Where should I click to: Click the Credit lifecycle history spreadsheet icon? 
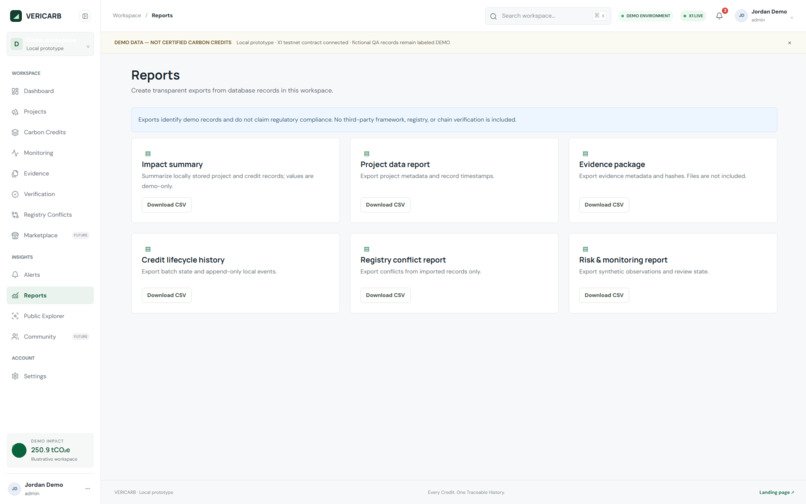(148, 249)
